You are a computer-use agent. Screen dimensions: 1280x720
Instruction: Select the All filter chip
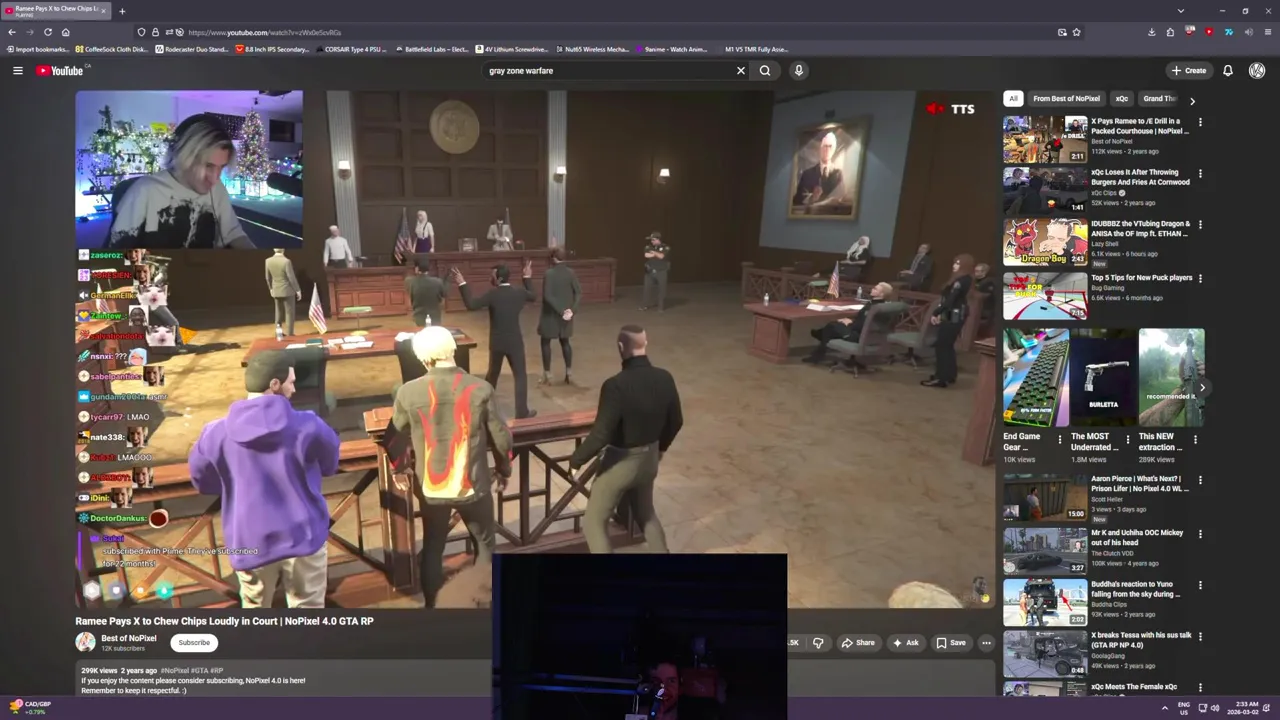click(x=1013, y=98)
